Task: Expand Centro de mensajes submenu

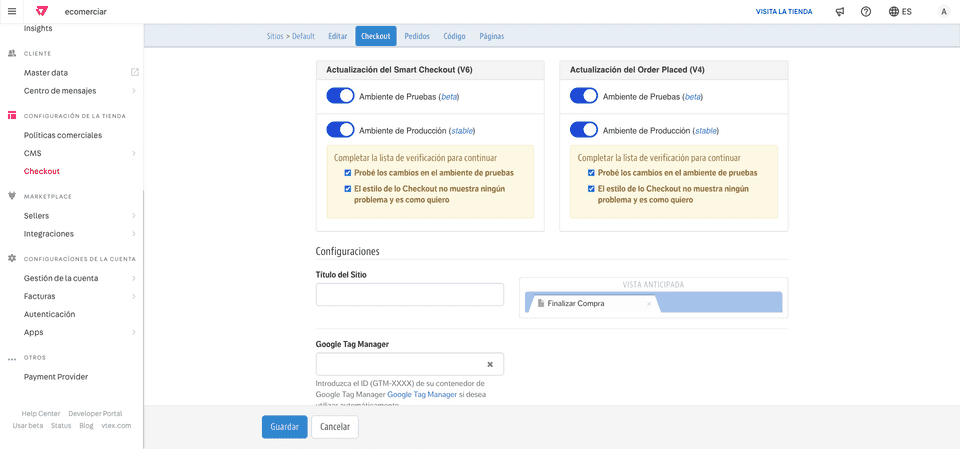Action: coord(134,91)
